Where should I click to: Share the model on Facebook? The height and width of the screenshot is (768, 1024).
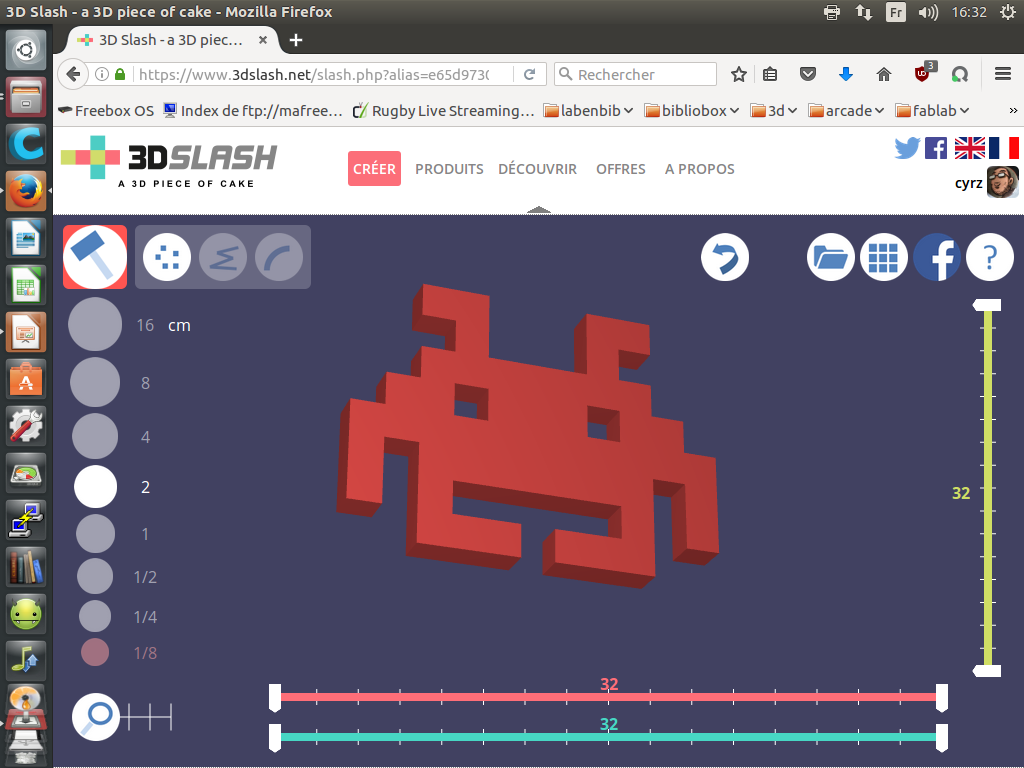pos(937,258)
